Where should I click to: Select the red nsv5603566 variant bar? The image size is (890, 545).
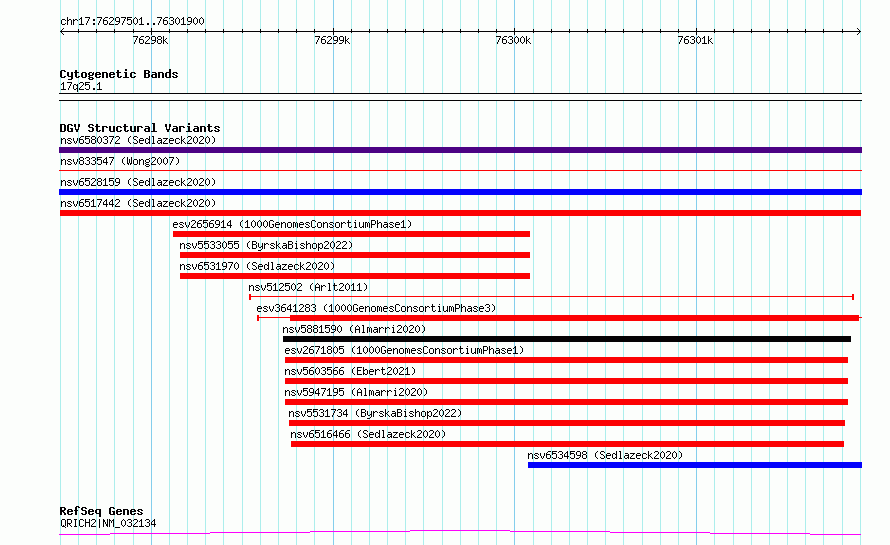click(566, 381)
